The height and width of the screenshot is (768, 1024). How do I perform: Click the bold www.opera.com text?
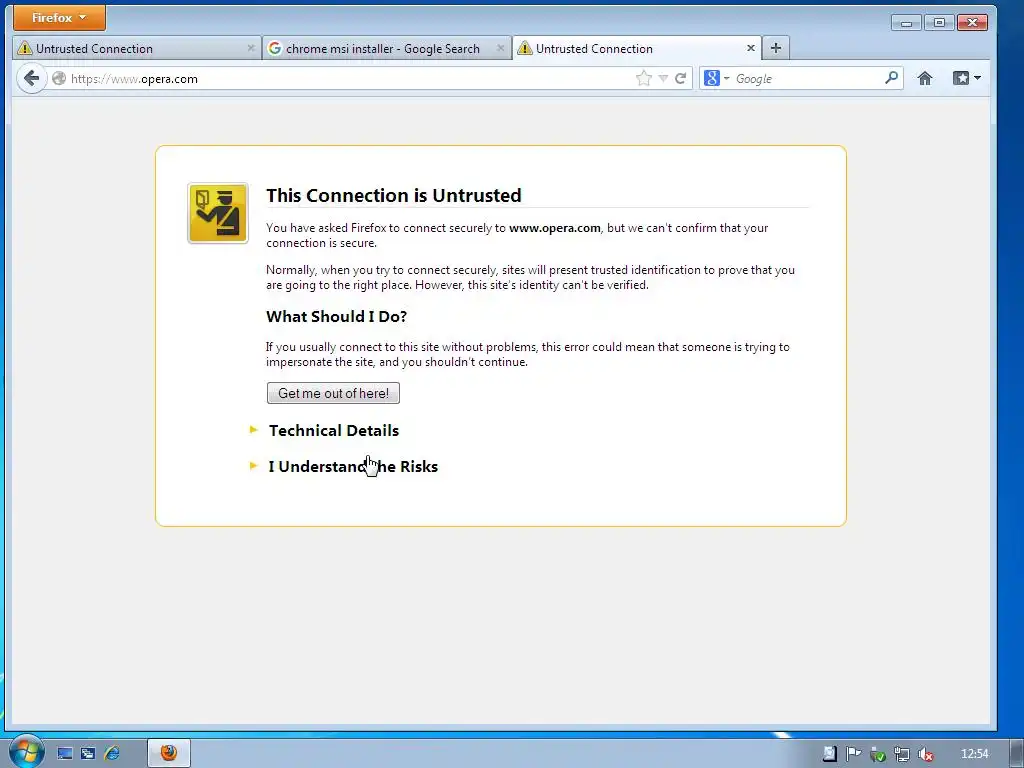pyautogui.click(x=554, y=228)
